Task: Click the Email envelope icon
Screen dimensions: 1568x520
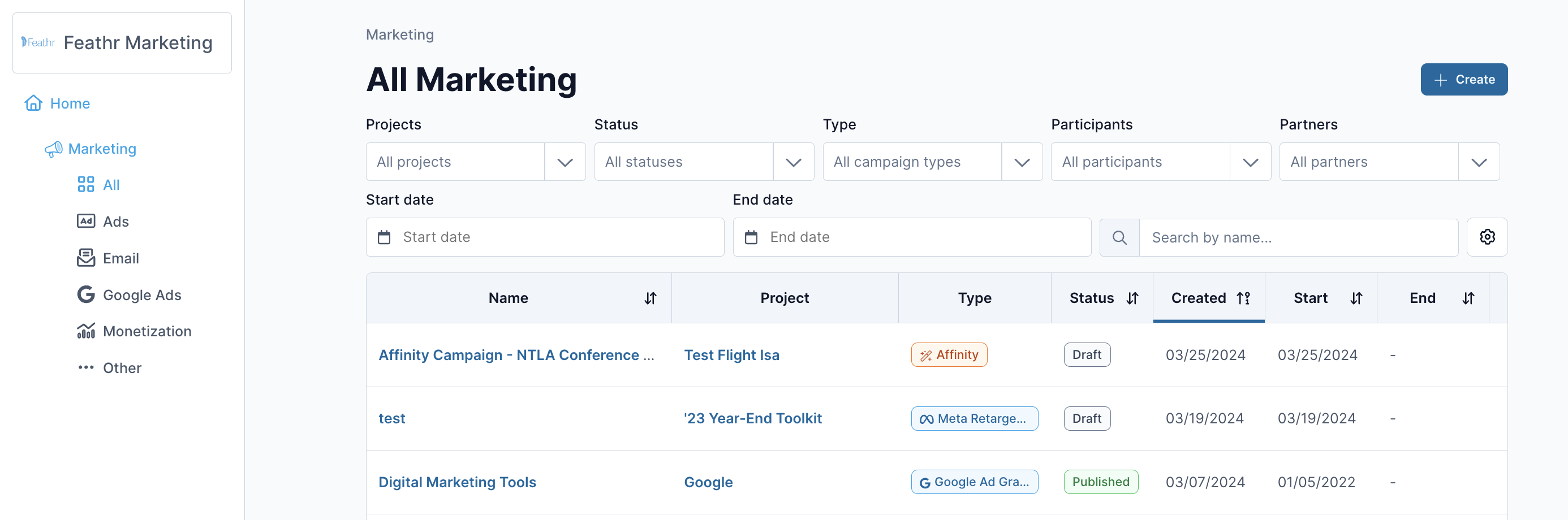Action: (86, 258)
